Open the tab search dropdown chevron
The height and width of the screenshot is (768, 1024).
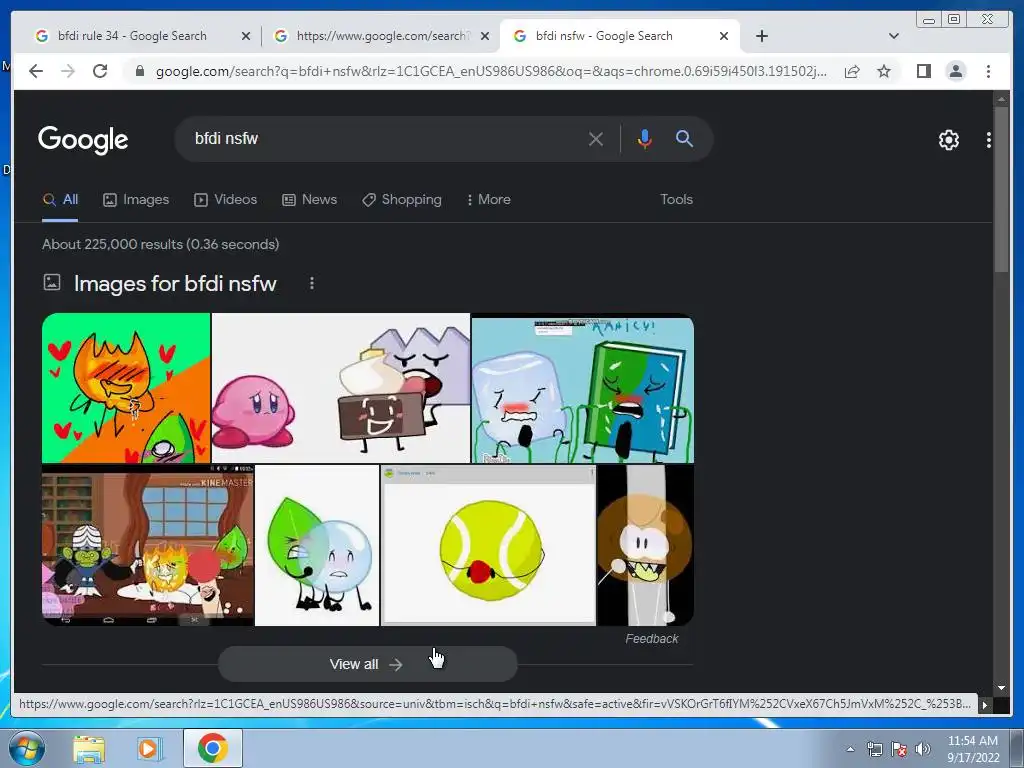[894, 36]
